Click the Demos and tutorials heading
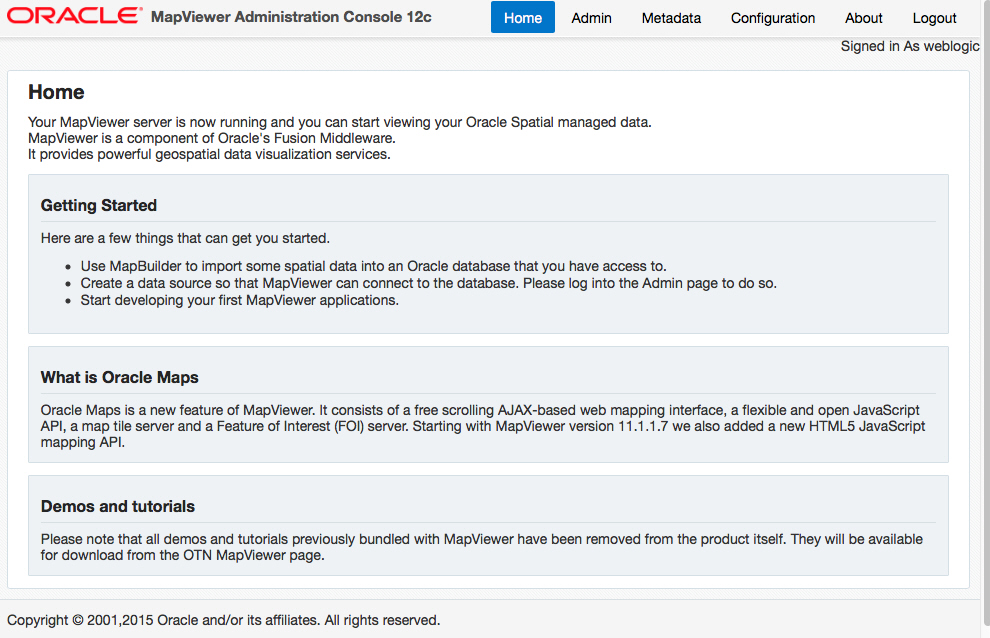This screenshot has height=638, width=990. 118,506
